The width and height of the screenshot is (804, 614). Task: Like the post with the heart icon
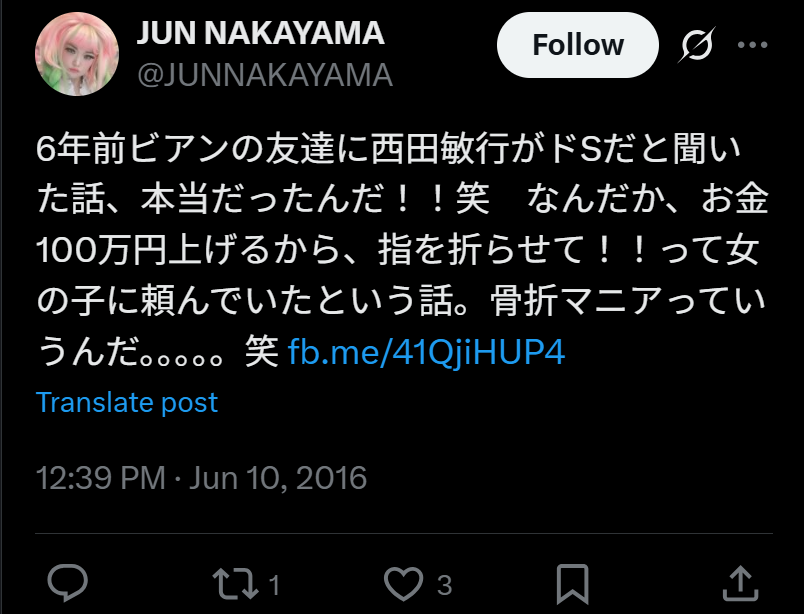pos(404,583)
